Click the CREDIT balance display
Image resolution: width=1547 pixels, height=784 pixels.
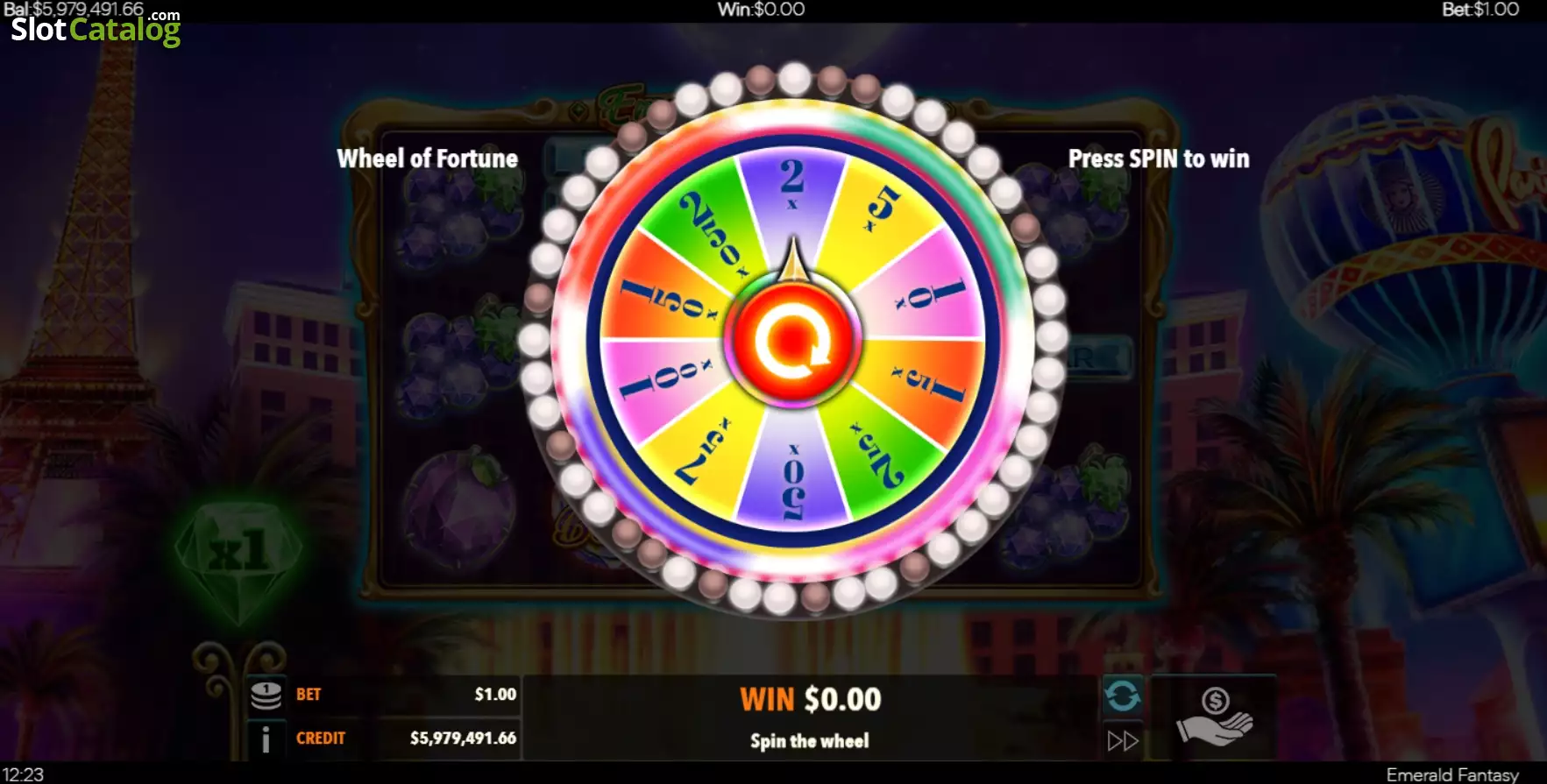(406, 738)
